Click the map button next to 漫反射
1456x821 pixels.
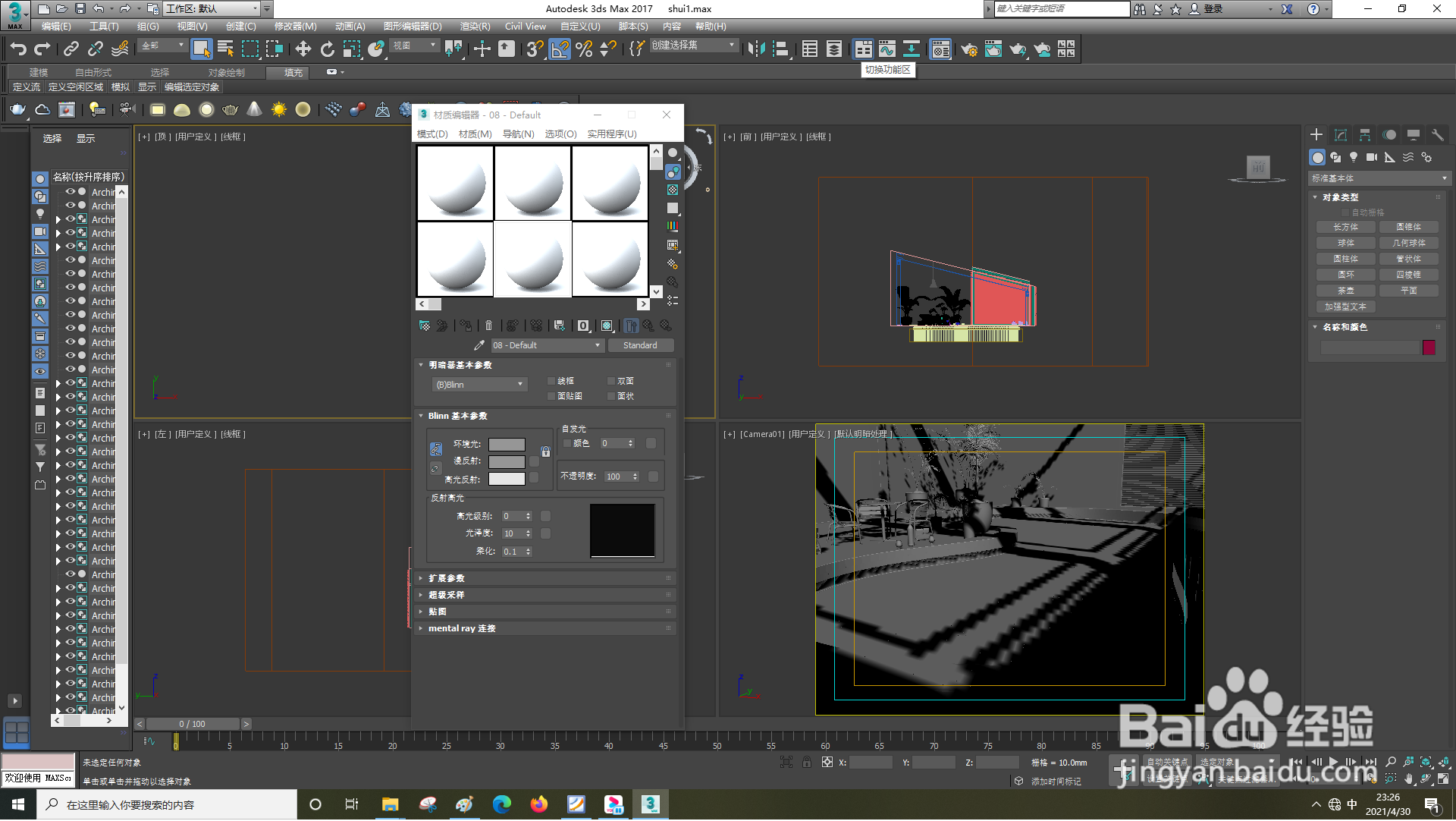coord(535,461)
